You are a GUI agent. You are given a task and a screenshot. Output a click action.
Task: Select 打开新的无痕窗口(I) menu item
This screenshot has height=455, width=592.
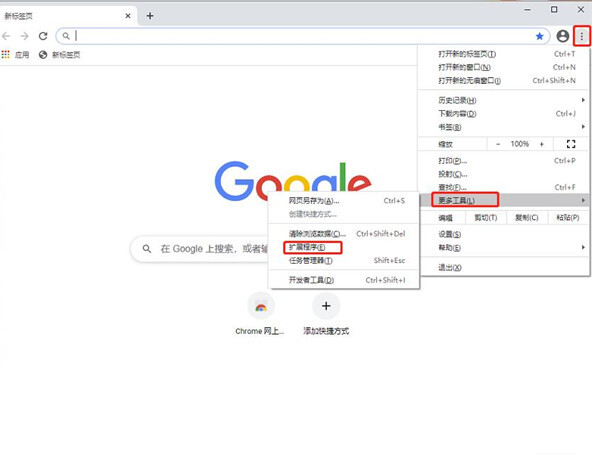click(x=504, y=80)
